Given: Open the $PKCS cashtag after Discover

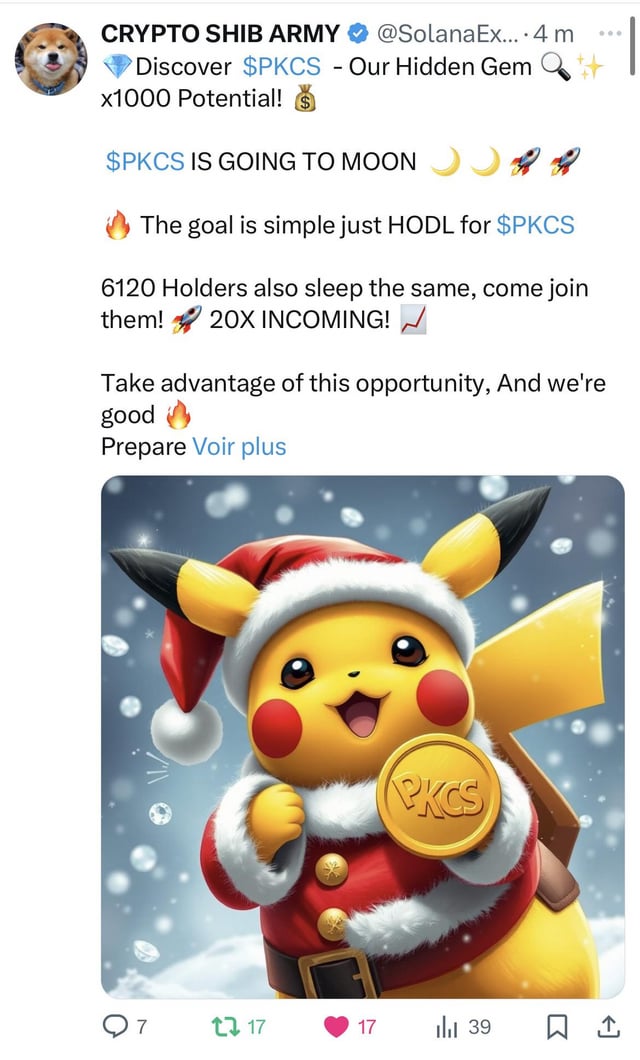Looking at the screenshot, I should (x=282, y=66).
